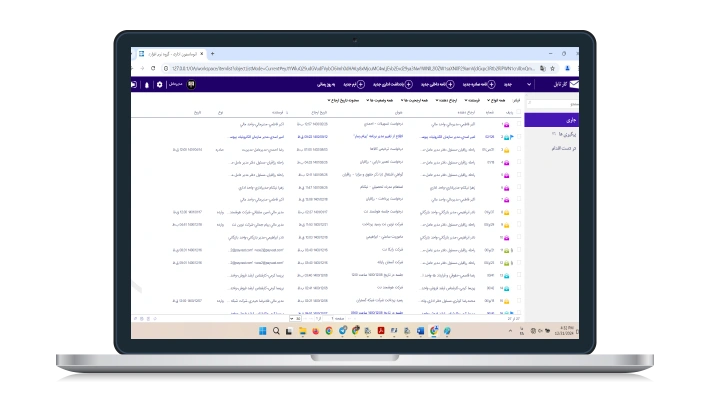The width and height of the screenshot is (709, 411).
Task: Open File Explorer from taskbar
Action: (302, 331)
